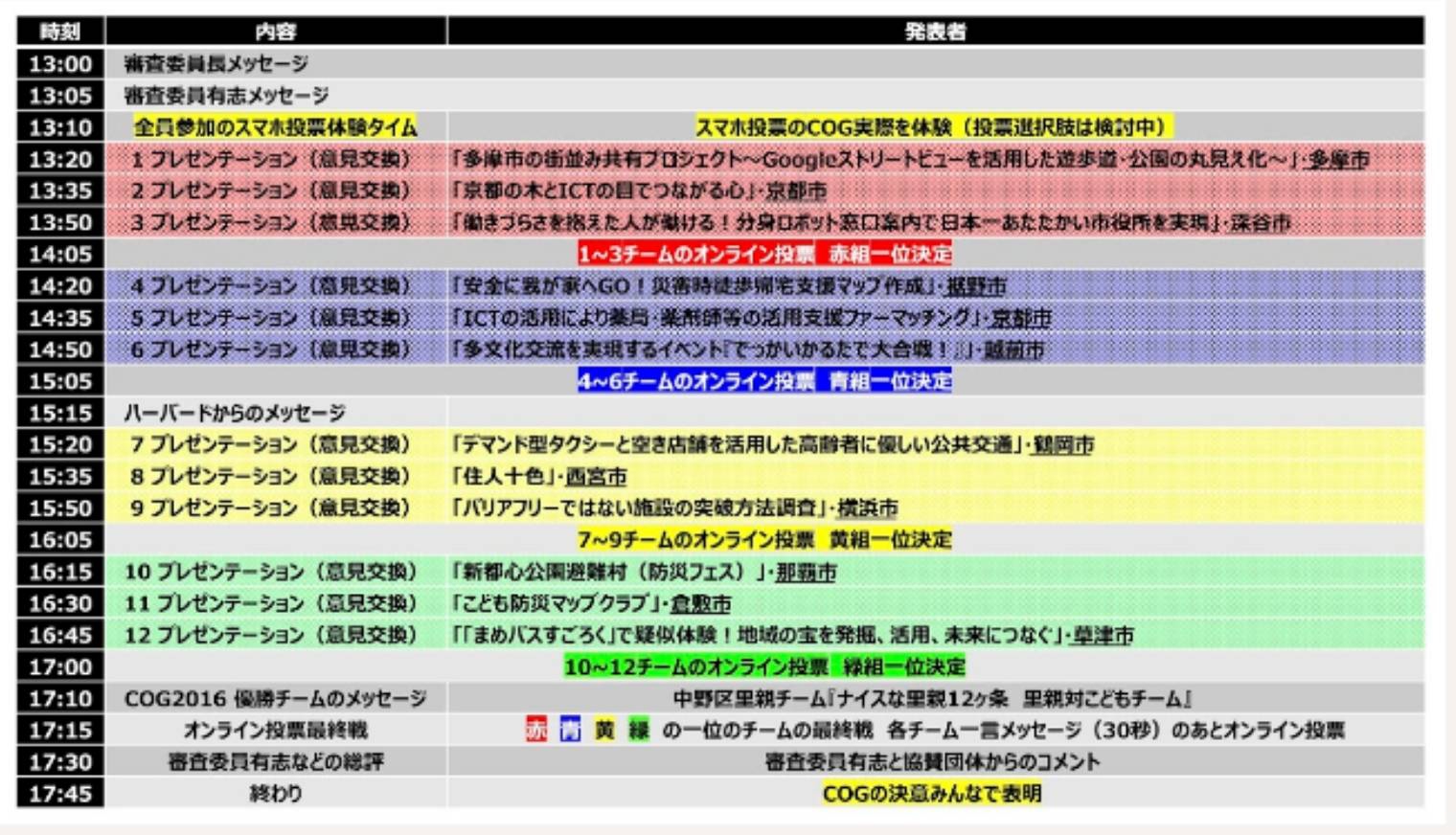Click green banner 10~12チームのオンライン投票 緑組一位決定

pos(764,666)
